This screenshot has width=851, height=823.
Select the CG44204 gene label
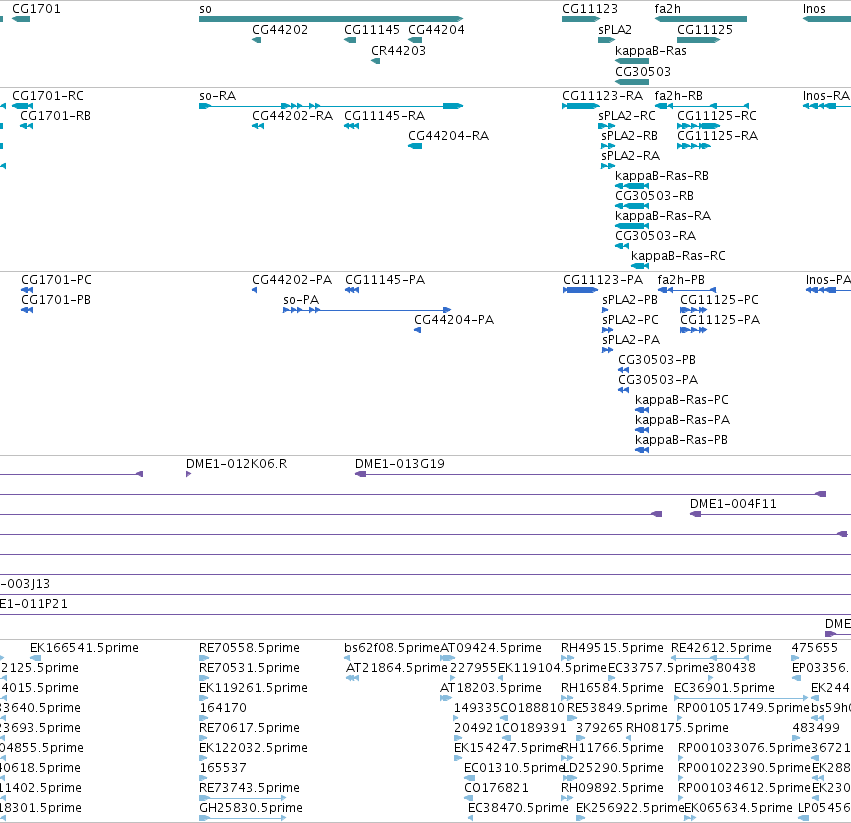tap(436, 30)
